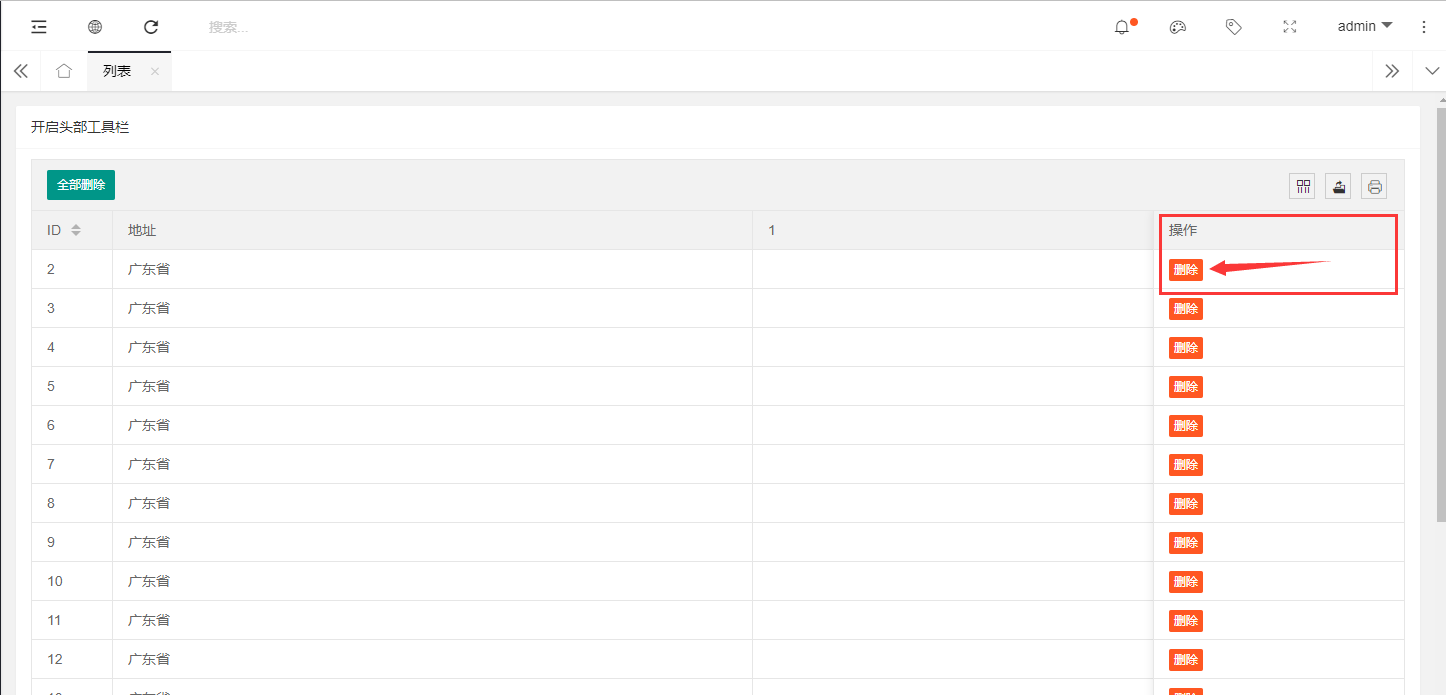Viewport: 1446px width, 695px height.
Task: Print the table using the printer icon
Action: click(1374, 186)
